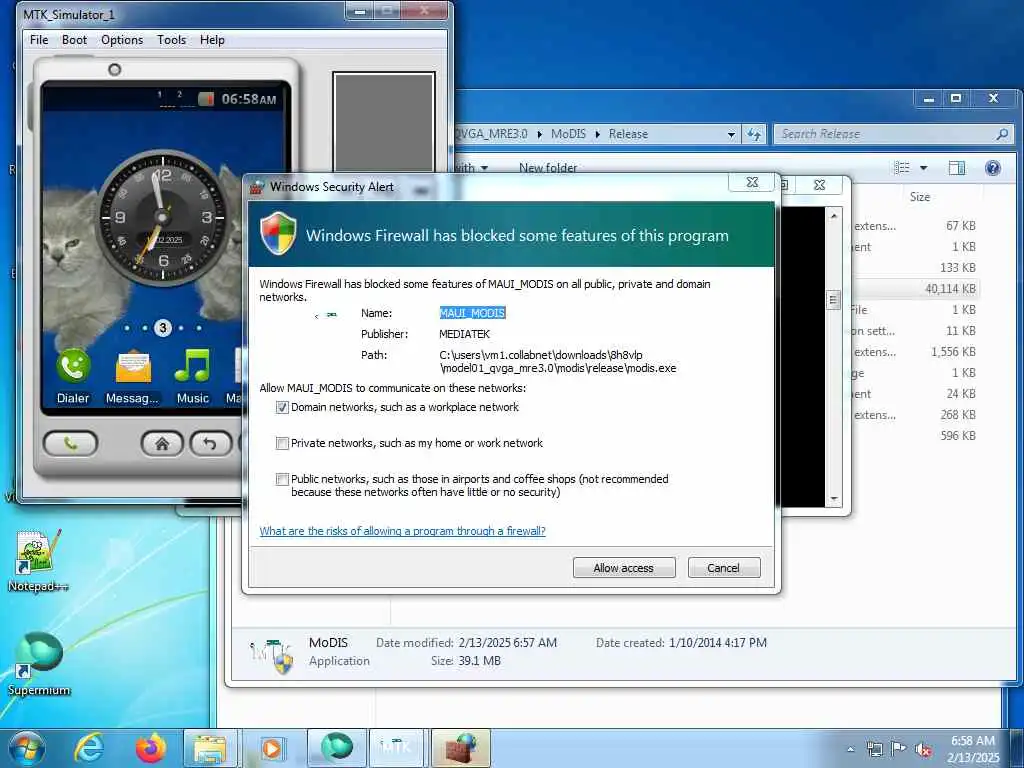Switch to MTK simulator taskbar button

(398, 748)
